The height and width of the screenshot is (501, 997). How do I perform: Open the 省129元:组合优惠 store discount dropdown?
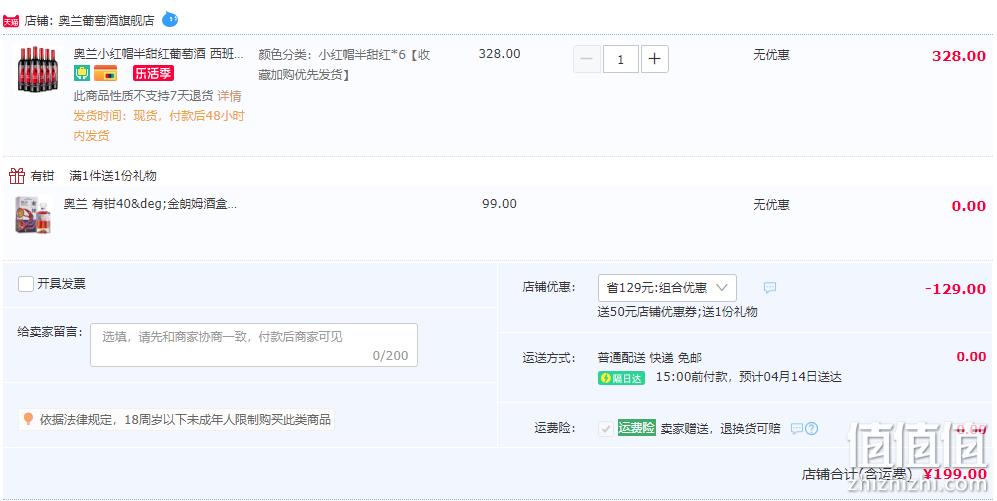[x=667, y=288]
